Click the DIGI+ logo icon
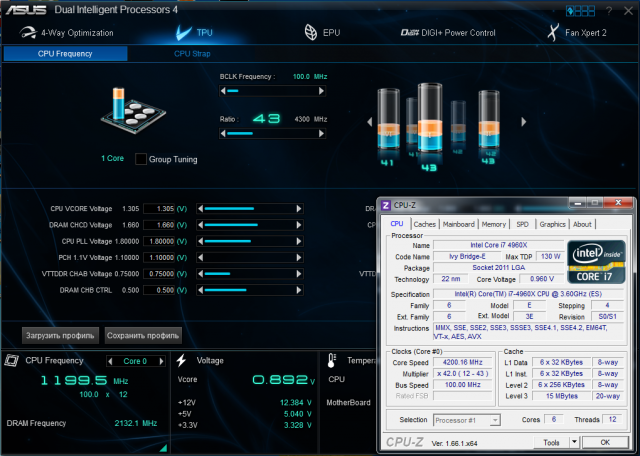Viewport: 640px width, 456px height. 409,33
